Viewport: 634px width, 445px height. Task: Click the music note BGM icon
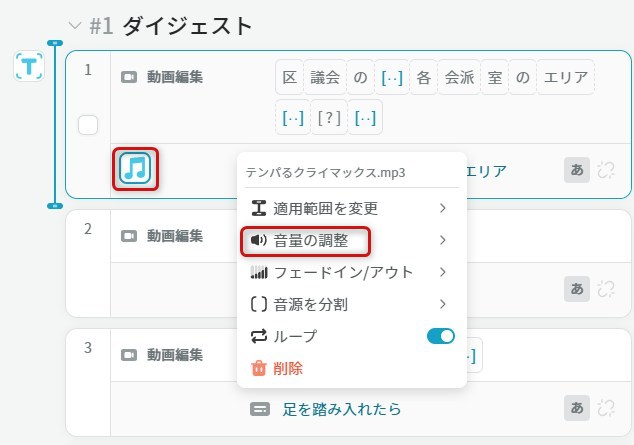138,168
